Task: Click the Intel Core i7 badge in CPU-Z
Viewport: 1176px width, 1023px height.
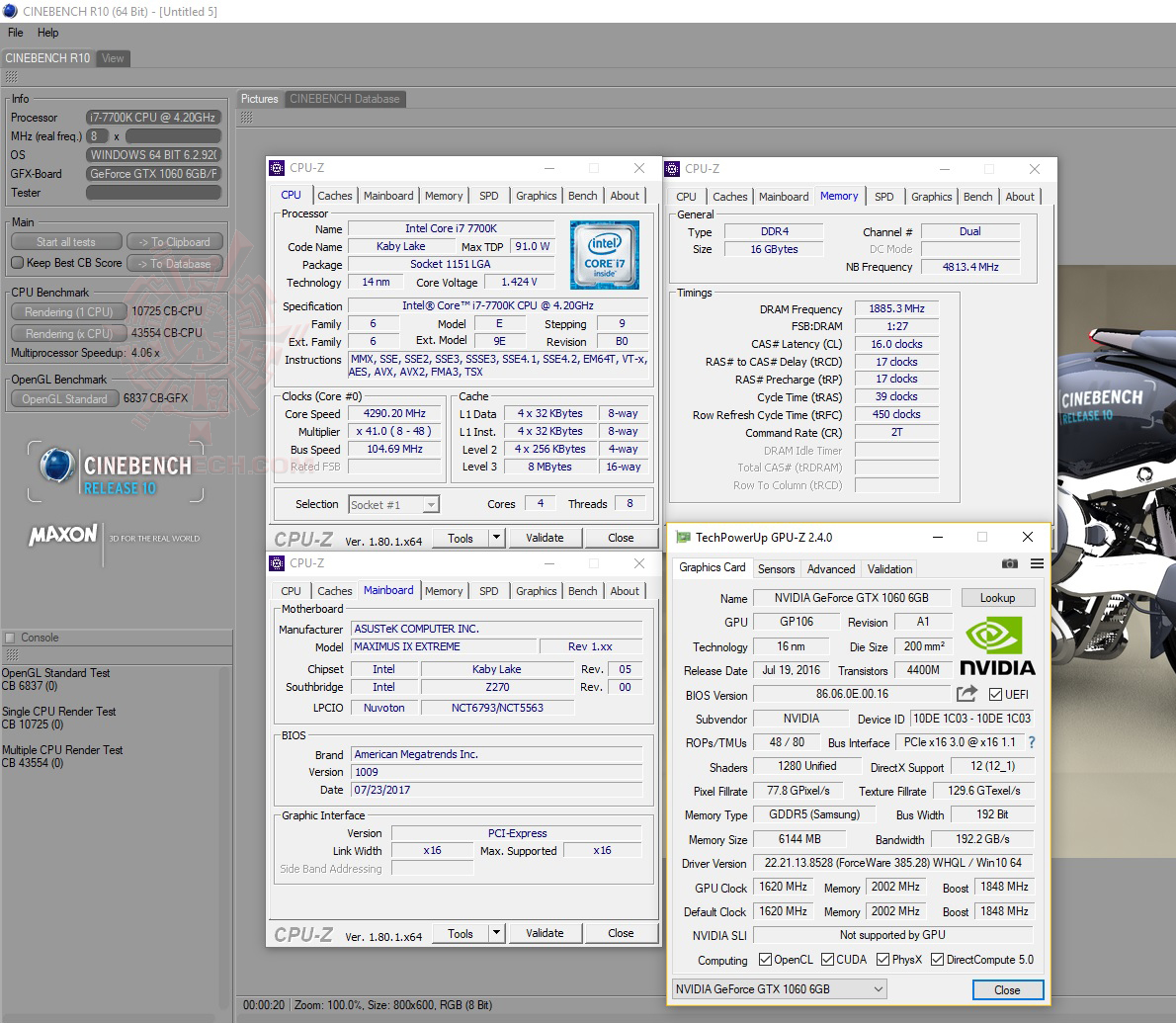Action: [x=604, y=254]
